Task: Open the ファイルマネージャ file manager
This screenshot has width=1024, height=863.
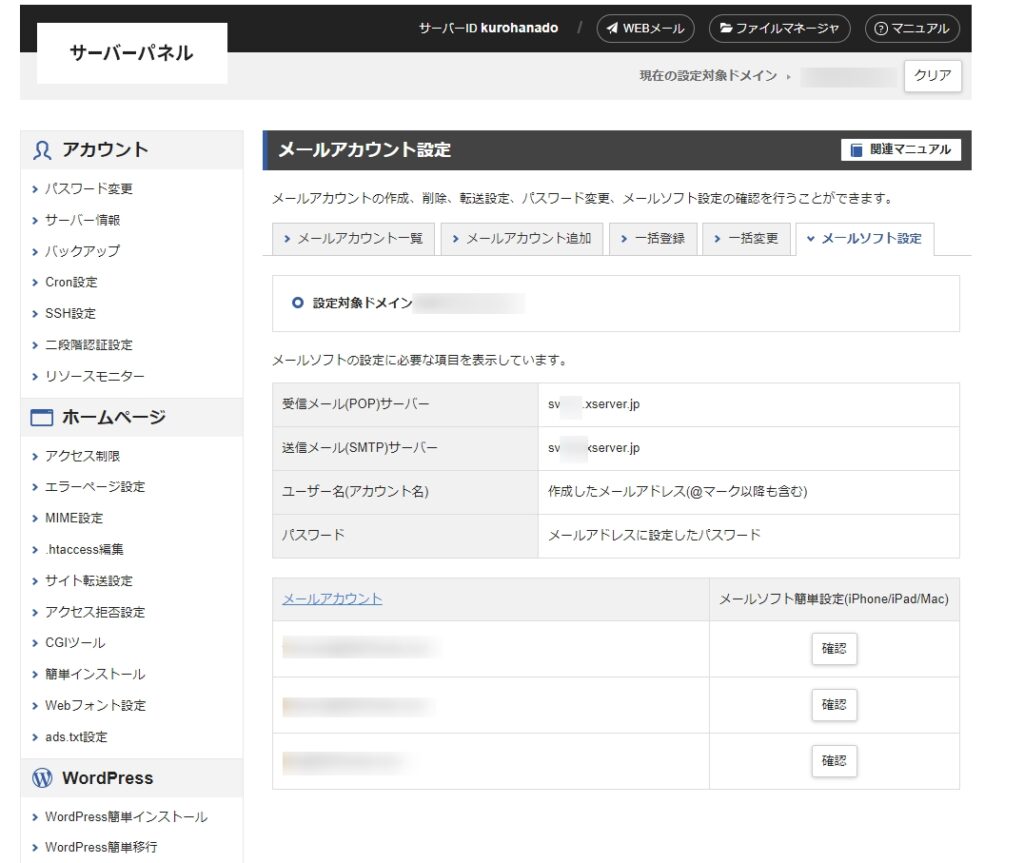Action: (780, 29)
